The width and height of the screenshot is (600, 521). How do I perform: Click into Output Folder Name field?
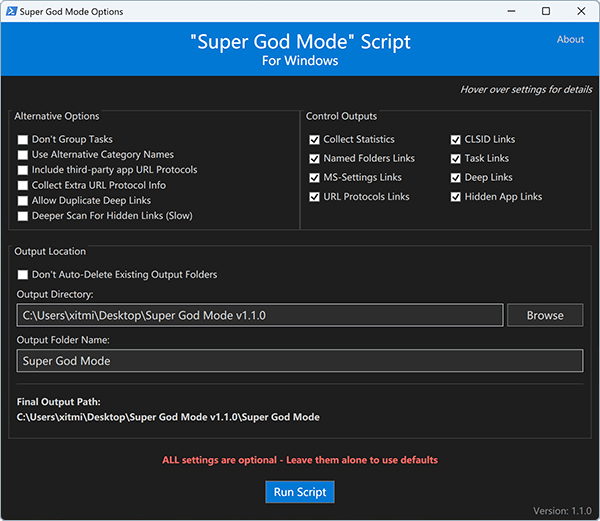pos(300,361)
